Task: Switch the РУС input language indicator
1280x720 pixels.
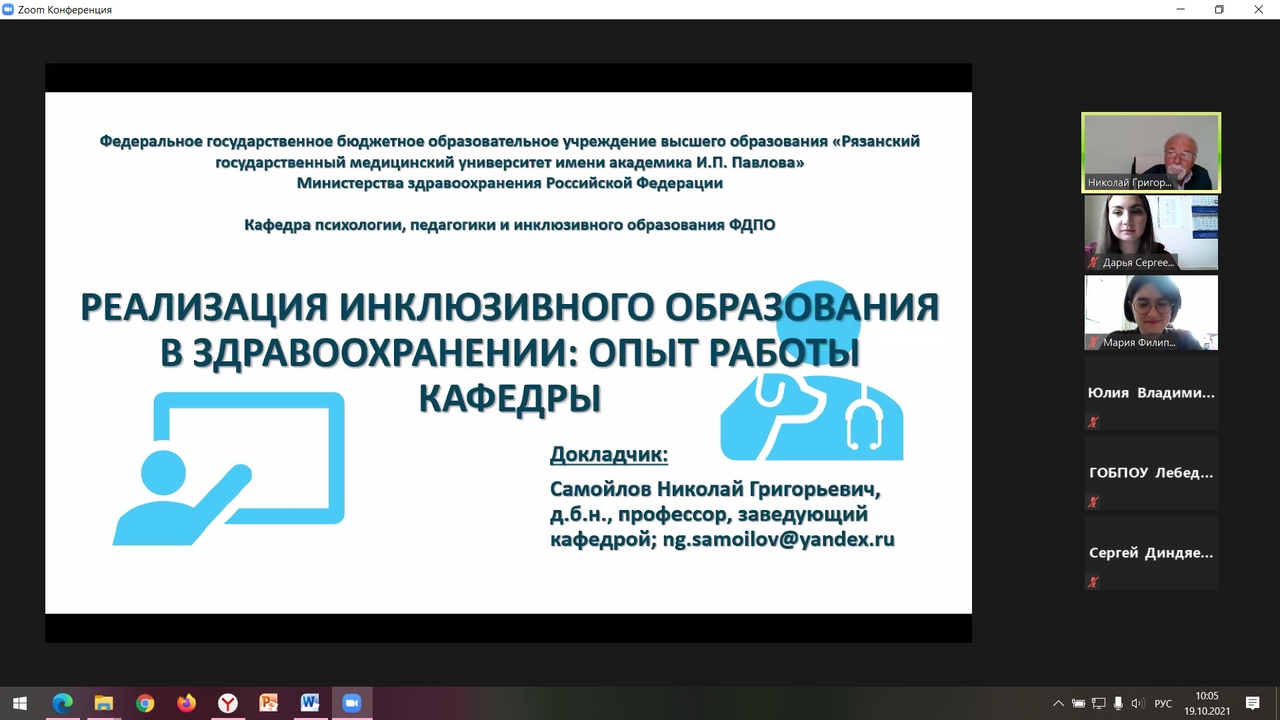Action: click(x=1163, y=703)
